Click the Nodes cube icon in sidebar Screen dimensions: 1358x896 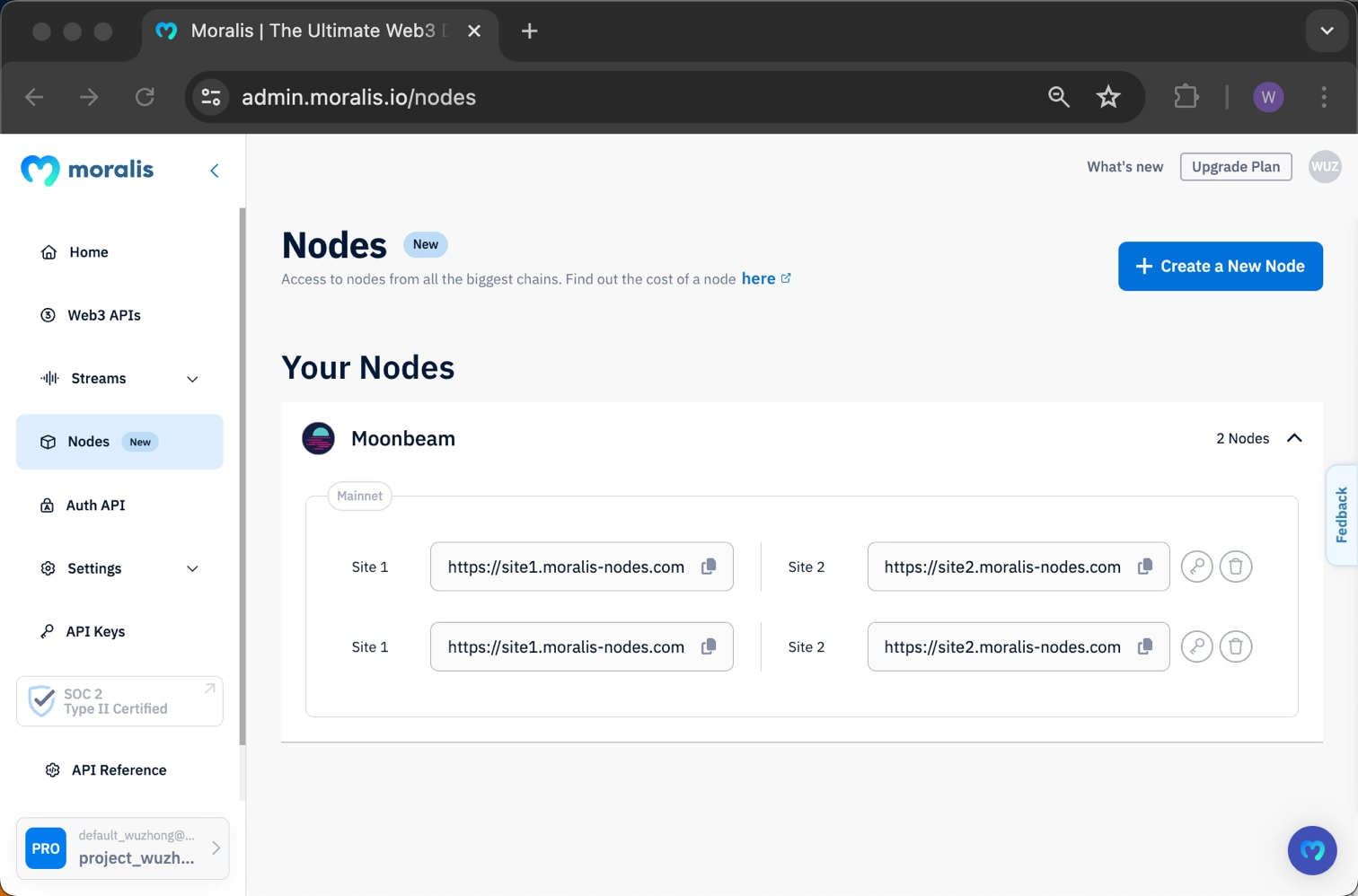(x=48, y=442)
